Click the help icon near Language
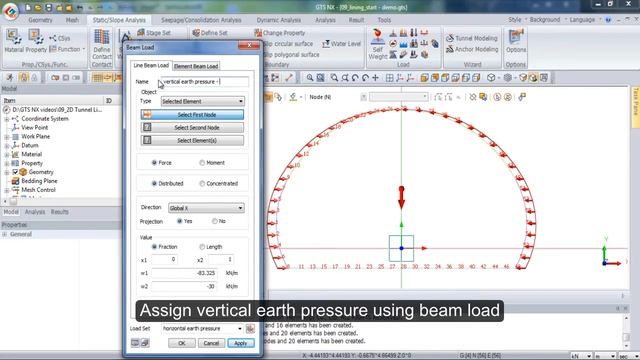Image resolution: width=640 pixels, height=360 pixels. [x=608, y=20]
